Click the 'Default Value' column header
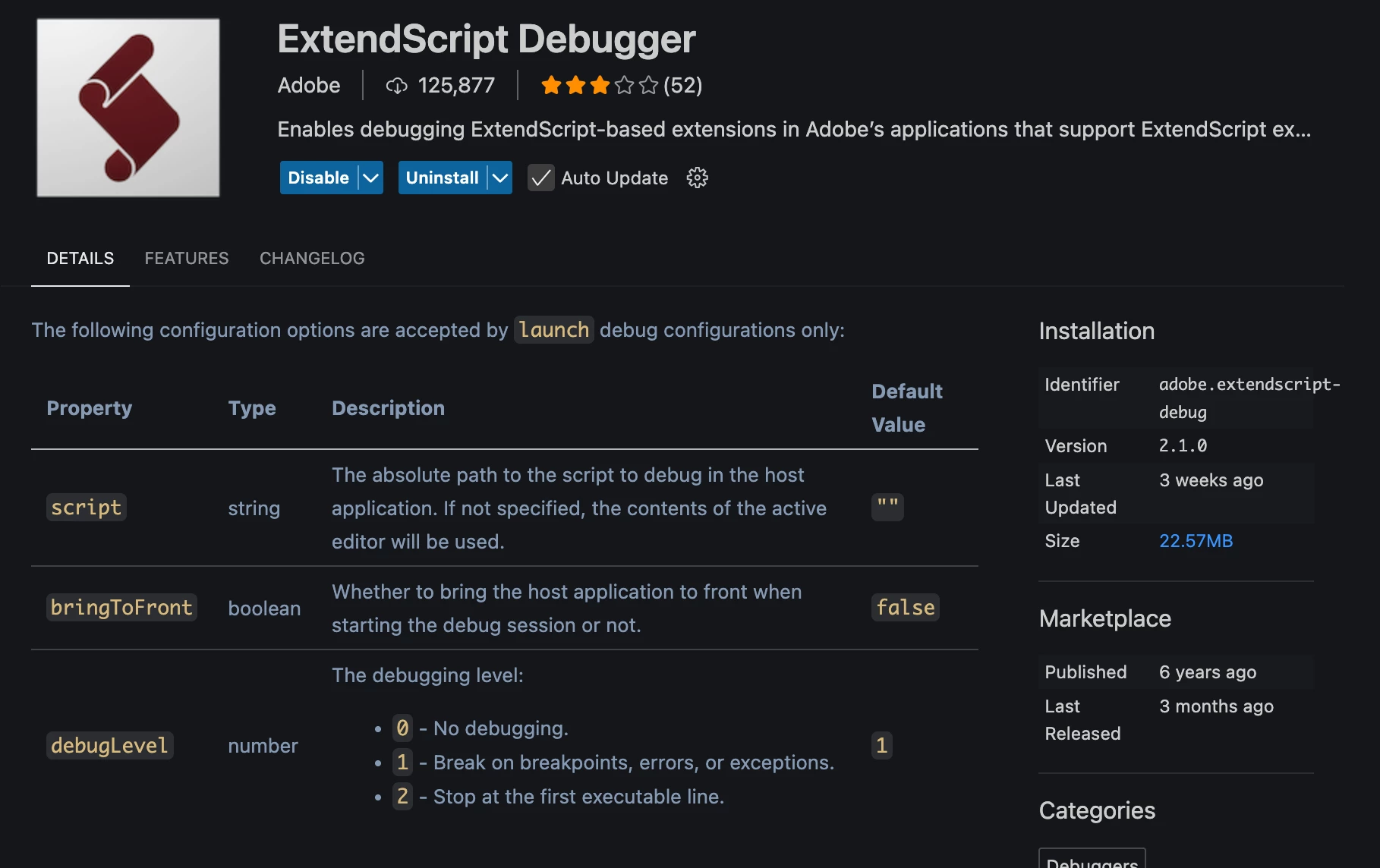 [907, 407]
